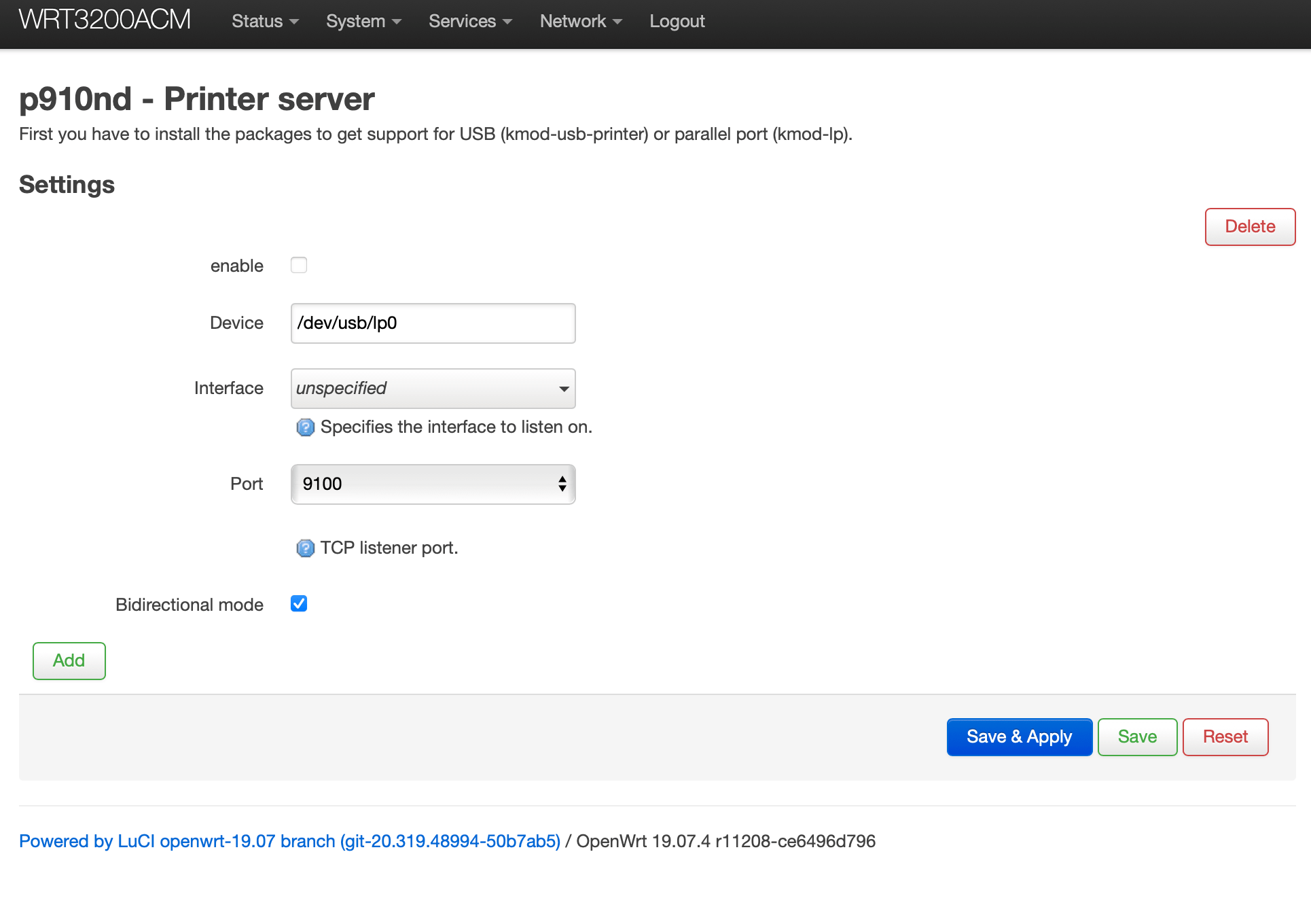Click the p910nd - Printer server heading
Viewport: 1311px width, 924px height.
click(197, 99)
